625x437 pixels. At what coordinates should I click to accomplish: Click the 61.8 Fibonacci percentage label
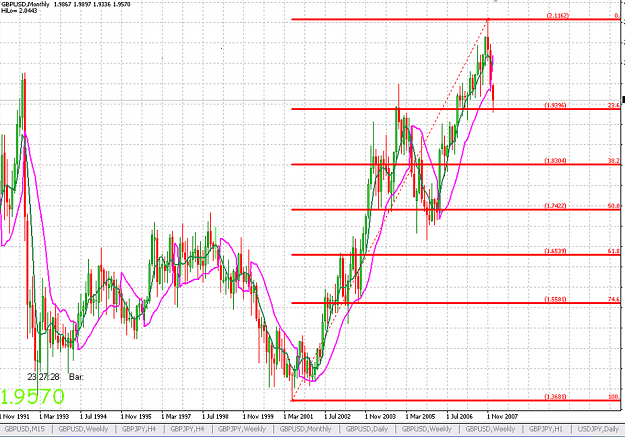pyautogui.click(x=614, y=251)
